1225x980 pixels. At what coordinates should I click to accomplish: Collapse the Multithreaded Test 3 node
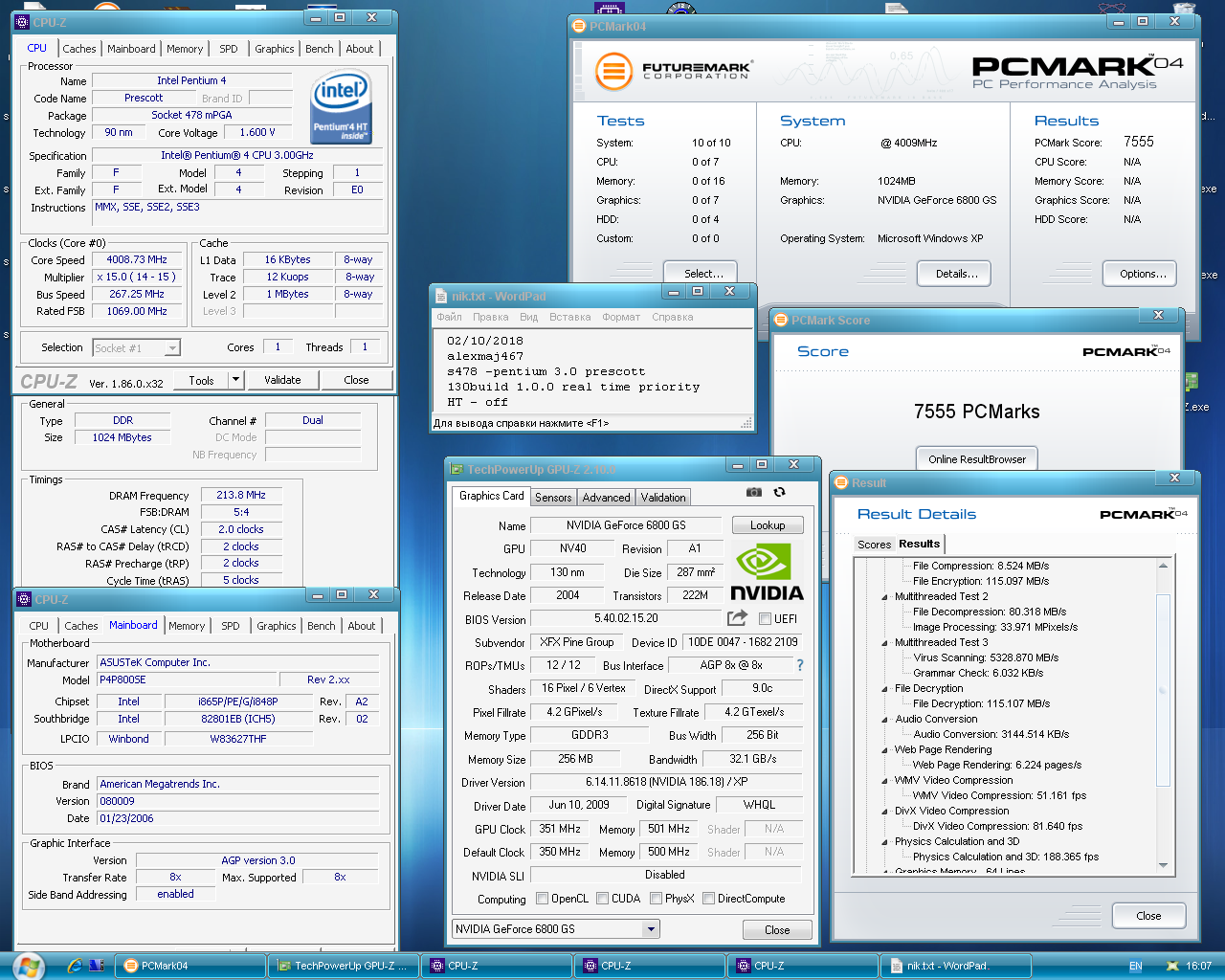tap(884, 643)
